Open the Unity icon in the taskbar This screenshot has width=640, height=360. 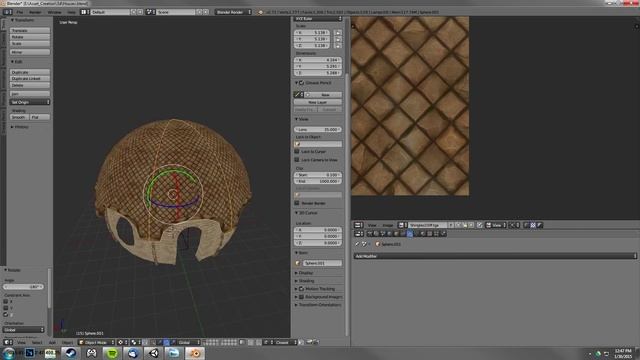[x=153, y=353]
